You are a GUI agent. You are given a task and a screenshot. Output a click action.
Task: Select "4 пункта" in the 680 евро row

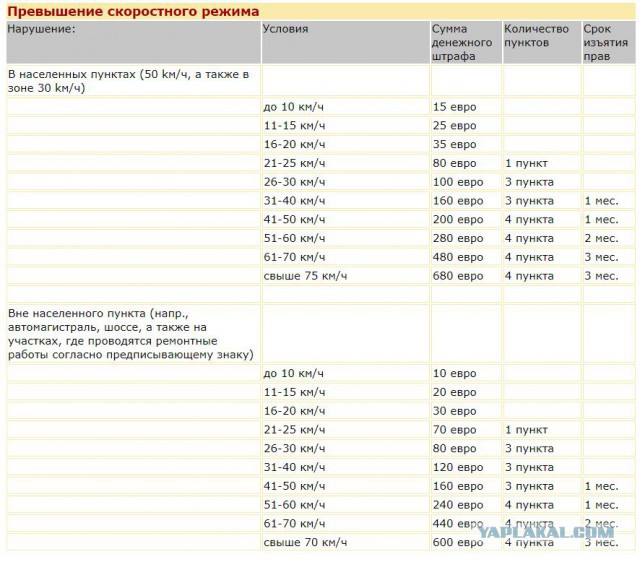pos(529,276)
